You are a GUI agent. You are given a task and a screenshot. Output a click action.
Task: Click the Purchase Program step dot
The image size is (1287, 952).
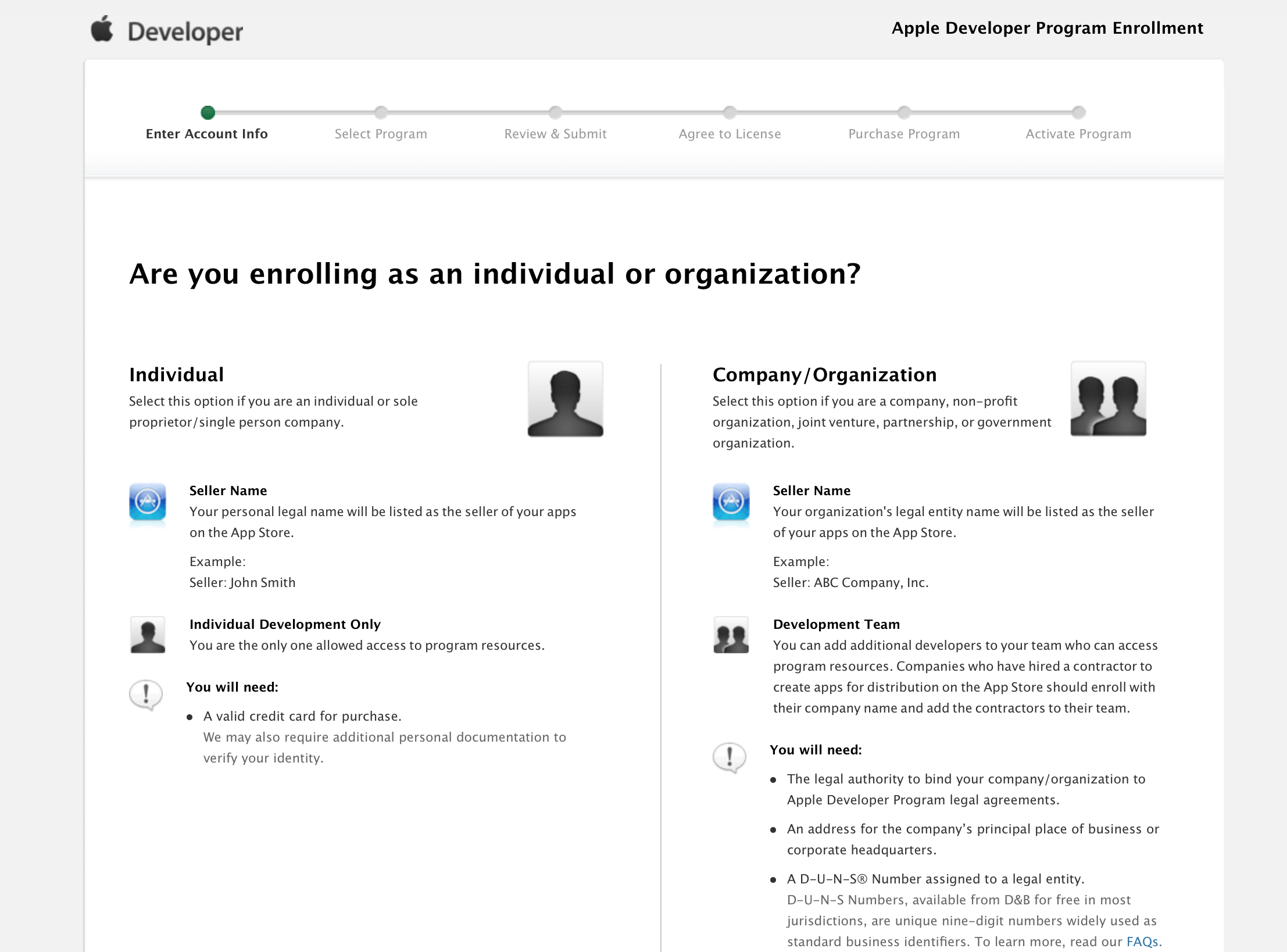pyautogui.click(x=904, y=112)
